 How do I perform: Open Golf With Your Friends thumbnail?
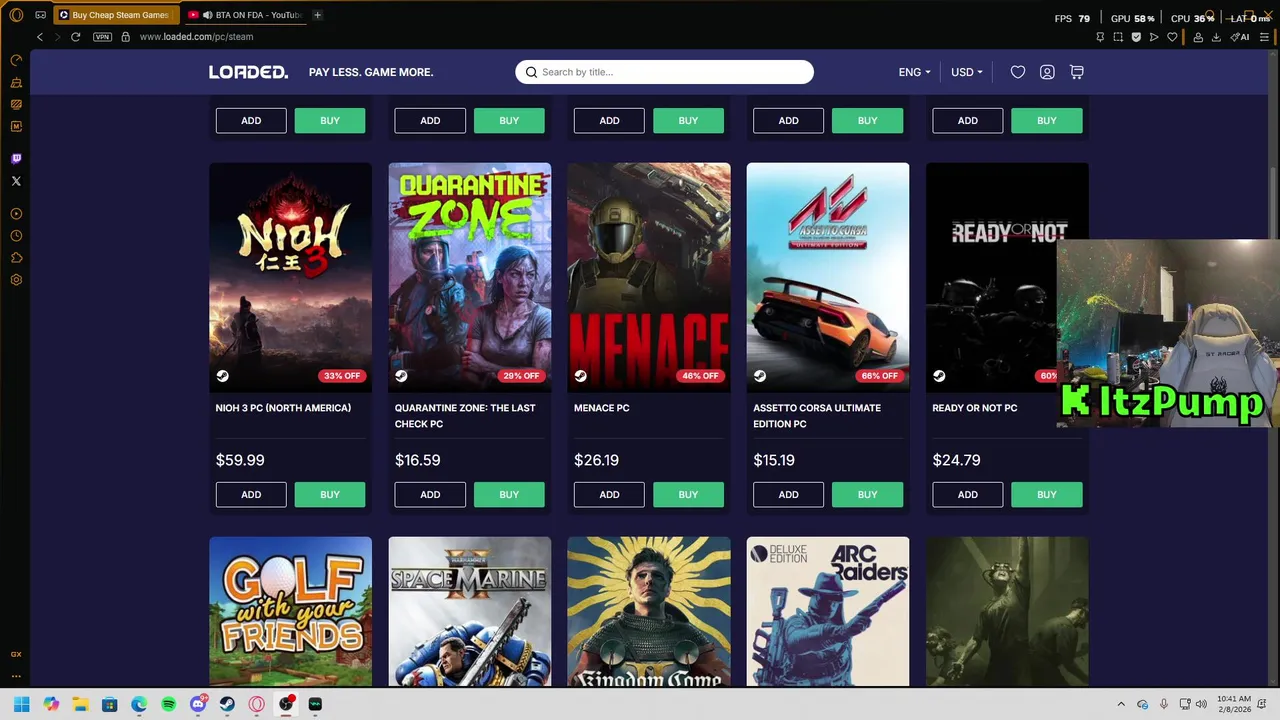pyautogui.click(x=290, y=612)
